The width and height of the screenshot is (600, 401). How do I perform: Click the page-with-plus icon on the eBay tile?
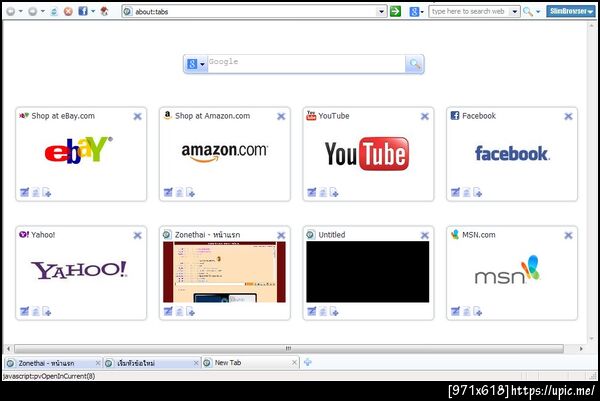pyautogui.click(x=47, y=192)
